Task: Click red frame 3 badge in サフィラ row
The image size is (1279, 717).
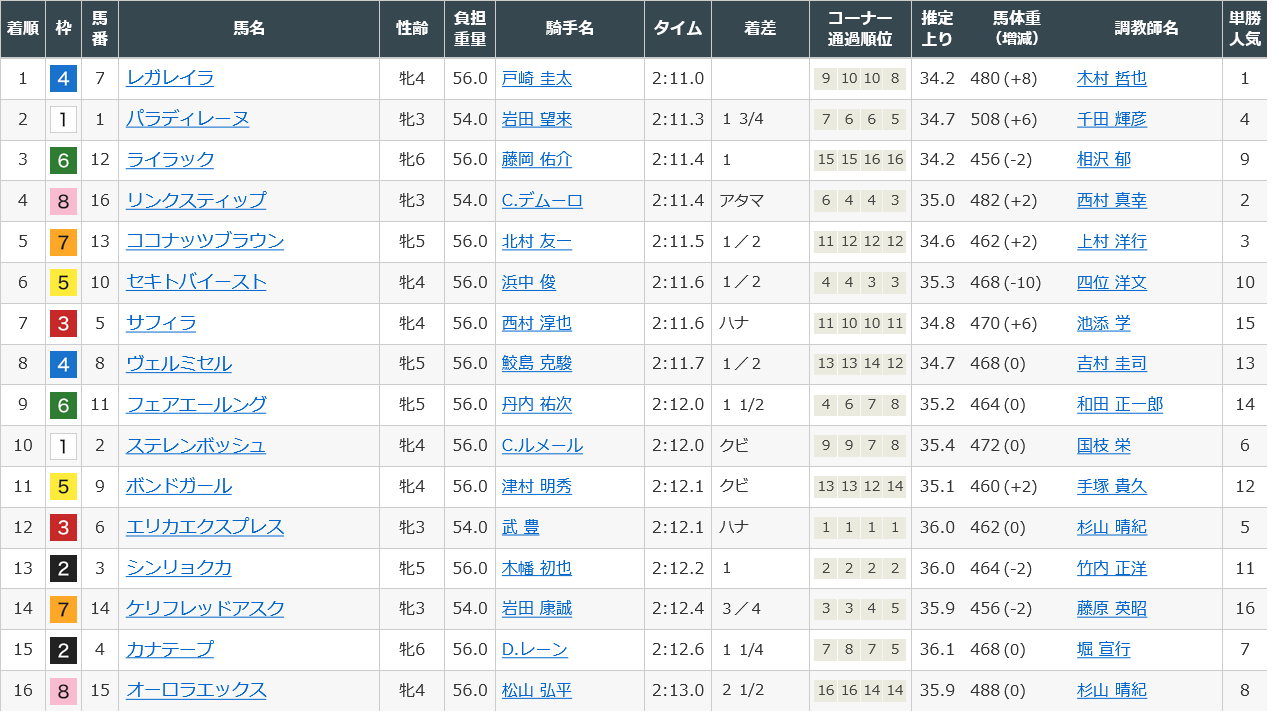Action: pyautogui.click(x=63, y=323)
